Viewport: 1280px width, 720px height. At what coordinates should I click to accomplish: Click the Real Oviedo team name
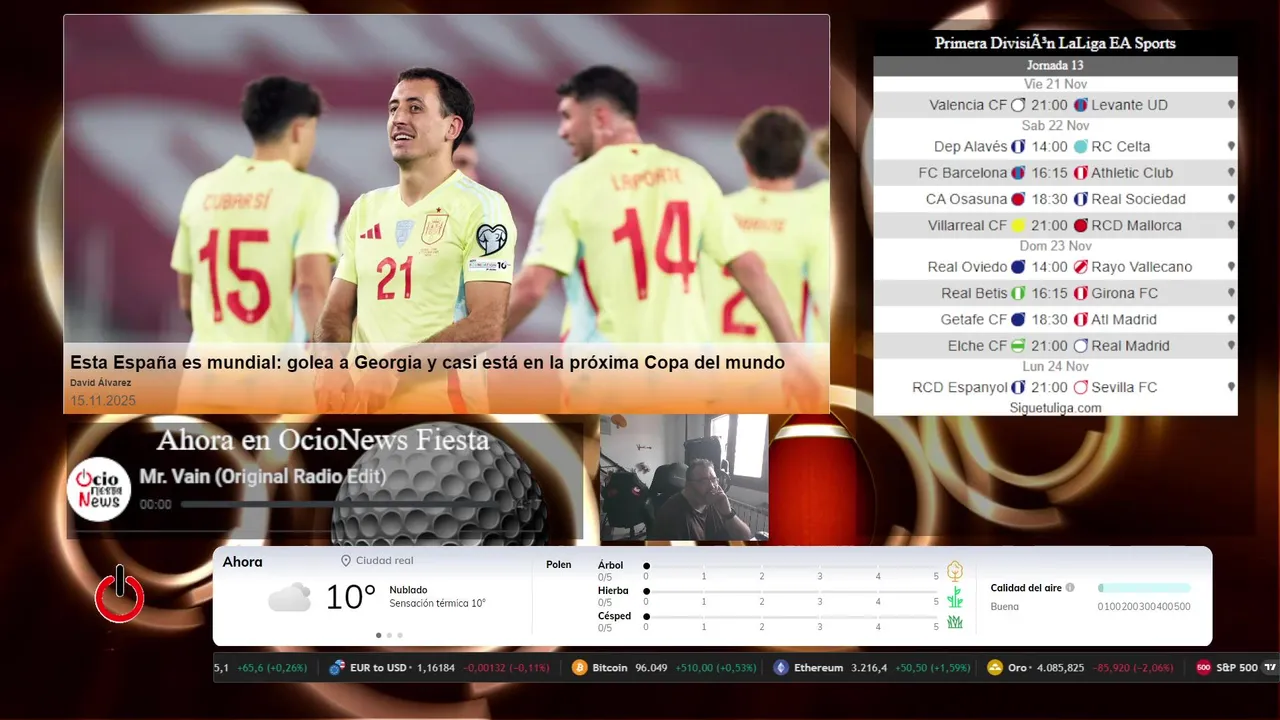click(x=967, y=267)
